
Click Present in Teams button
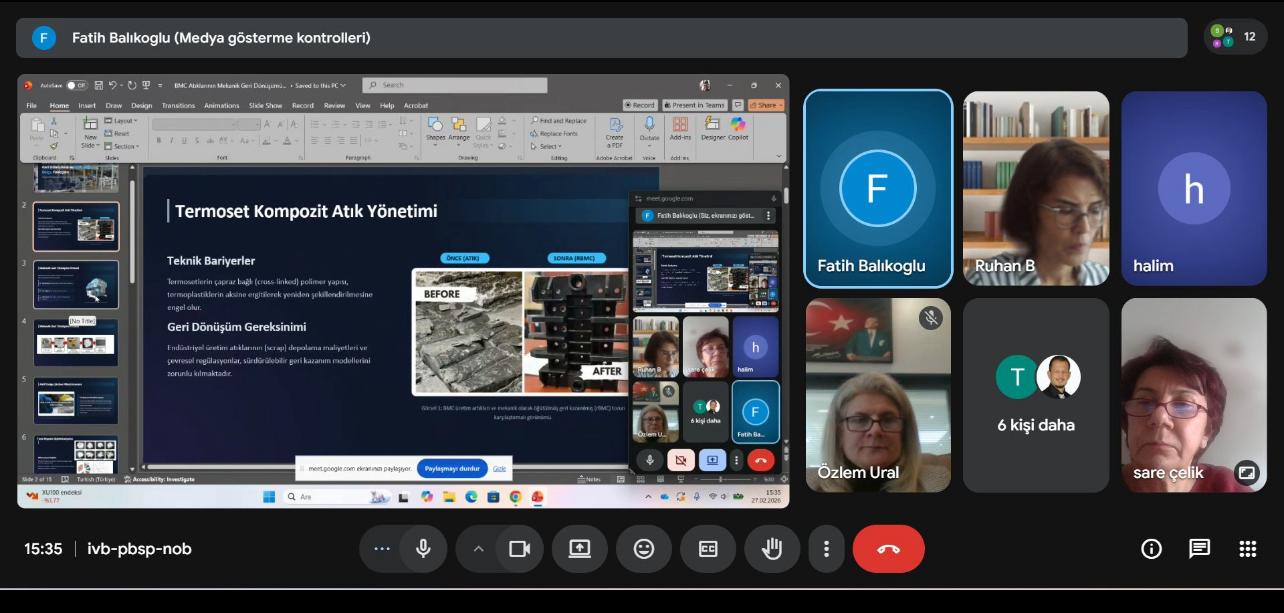pyautogui.click(x=695, y=105)
